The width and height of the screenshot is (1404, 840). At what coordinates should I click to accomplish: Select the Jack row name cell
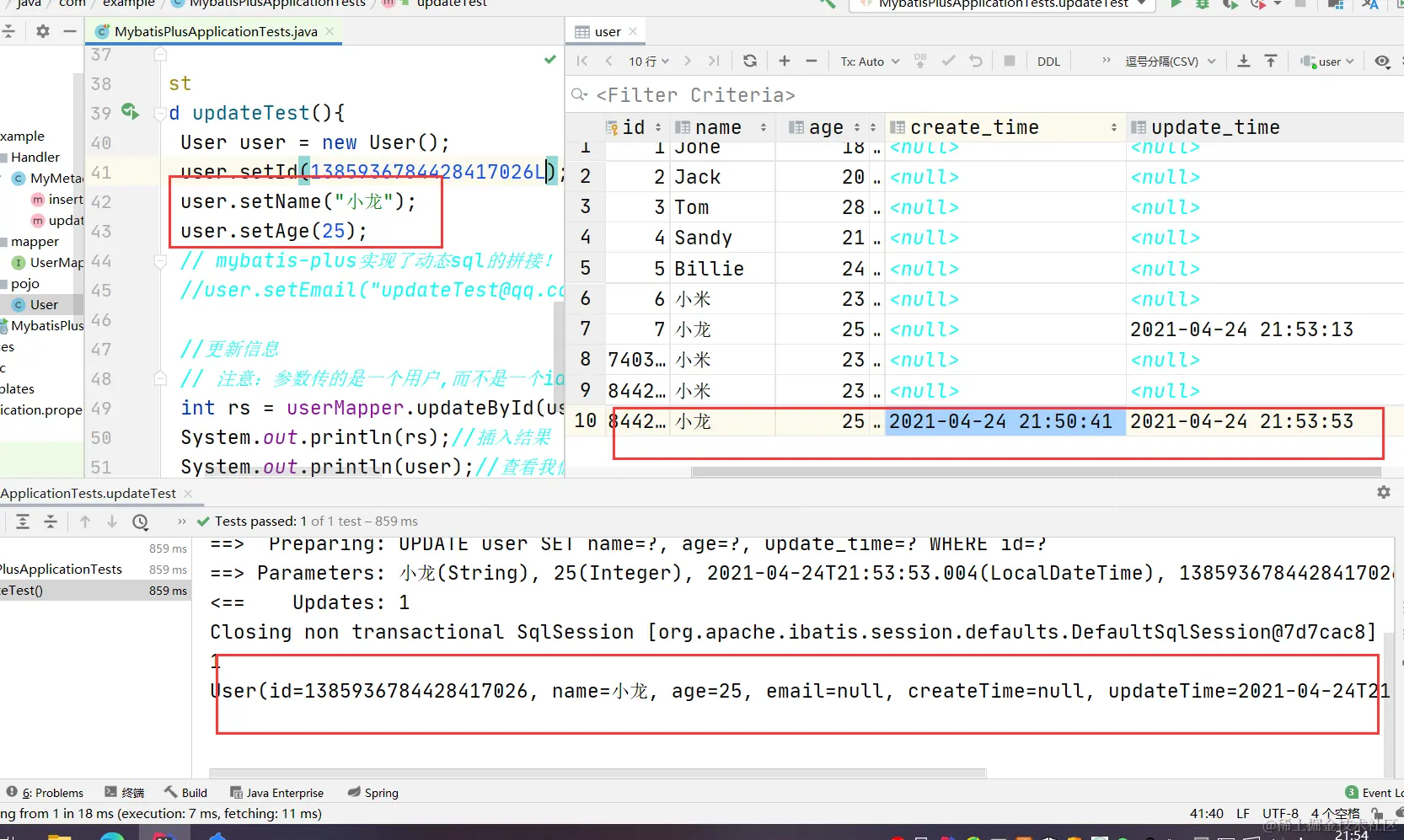pos(722,177)
